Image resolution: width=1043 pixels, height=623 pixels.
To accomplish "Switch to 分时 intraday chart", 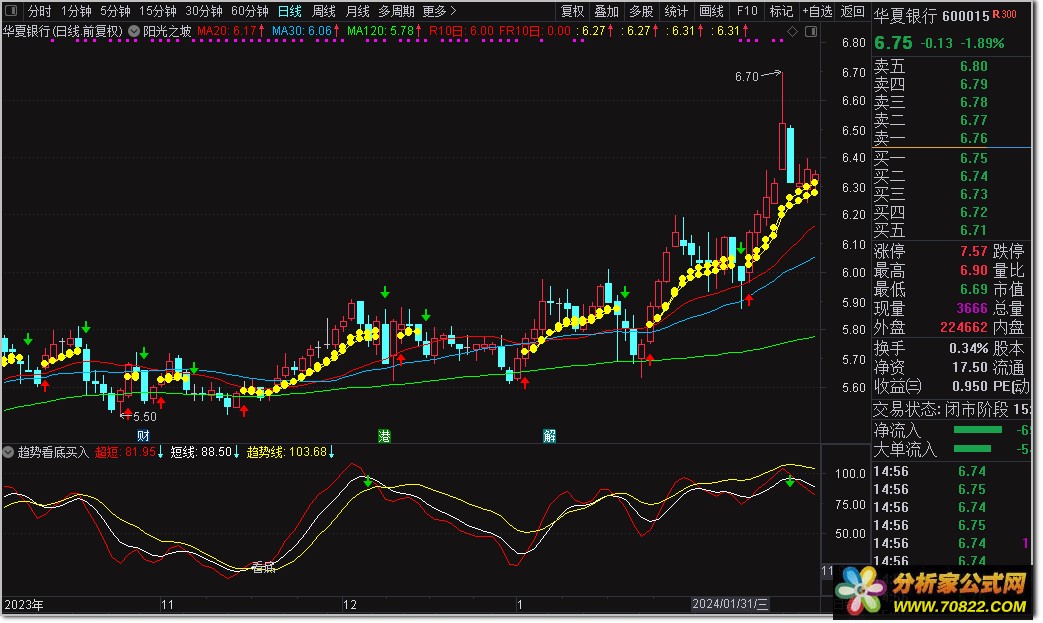I will [x=39, y=11].
